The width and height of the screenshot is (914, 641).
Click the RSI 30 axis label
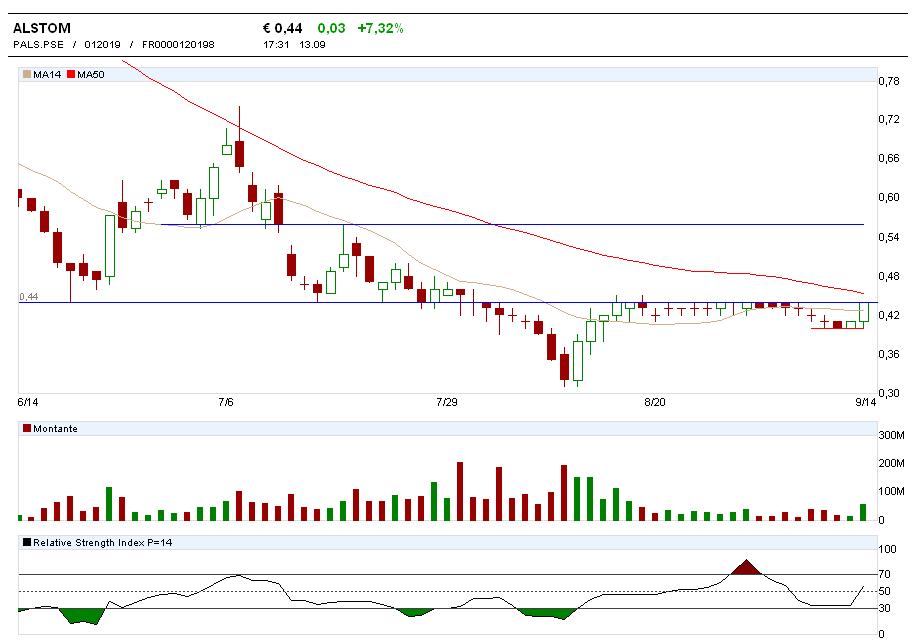click(884, 608)
